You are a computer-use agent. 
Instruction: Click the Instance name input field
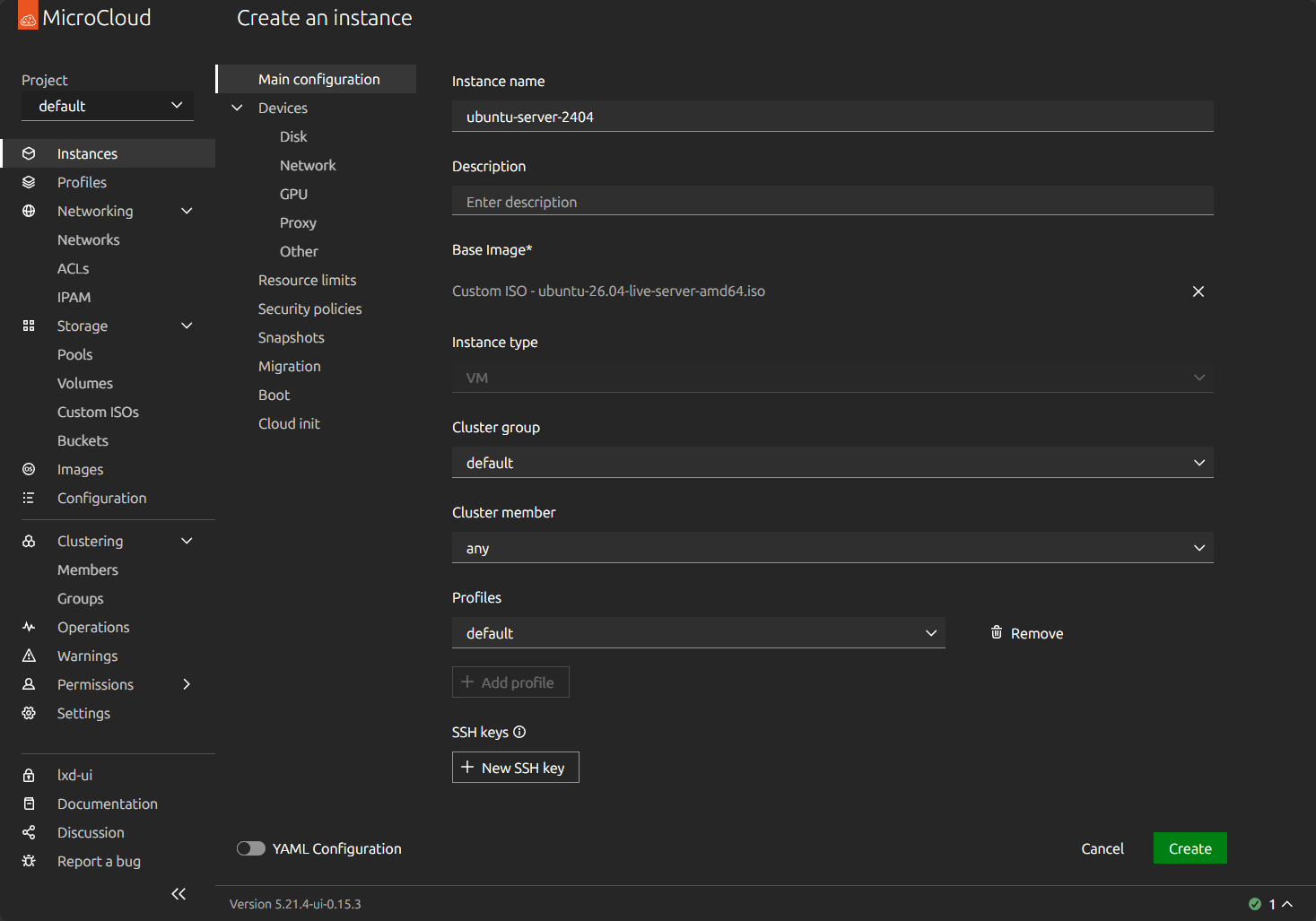(832, 117)
